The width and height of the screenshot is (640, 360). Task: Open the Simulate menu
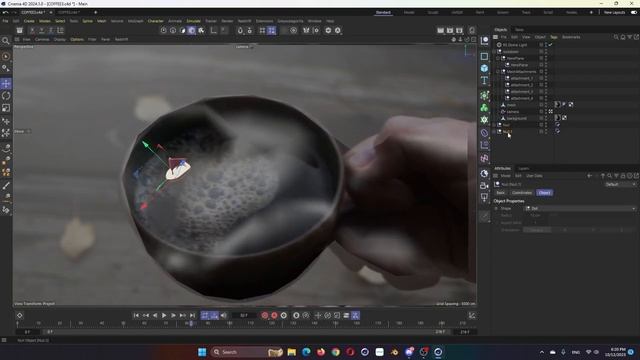click(x=193, y=21)
